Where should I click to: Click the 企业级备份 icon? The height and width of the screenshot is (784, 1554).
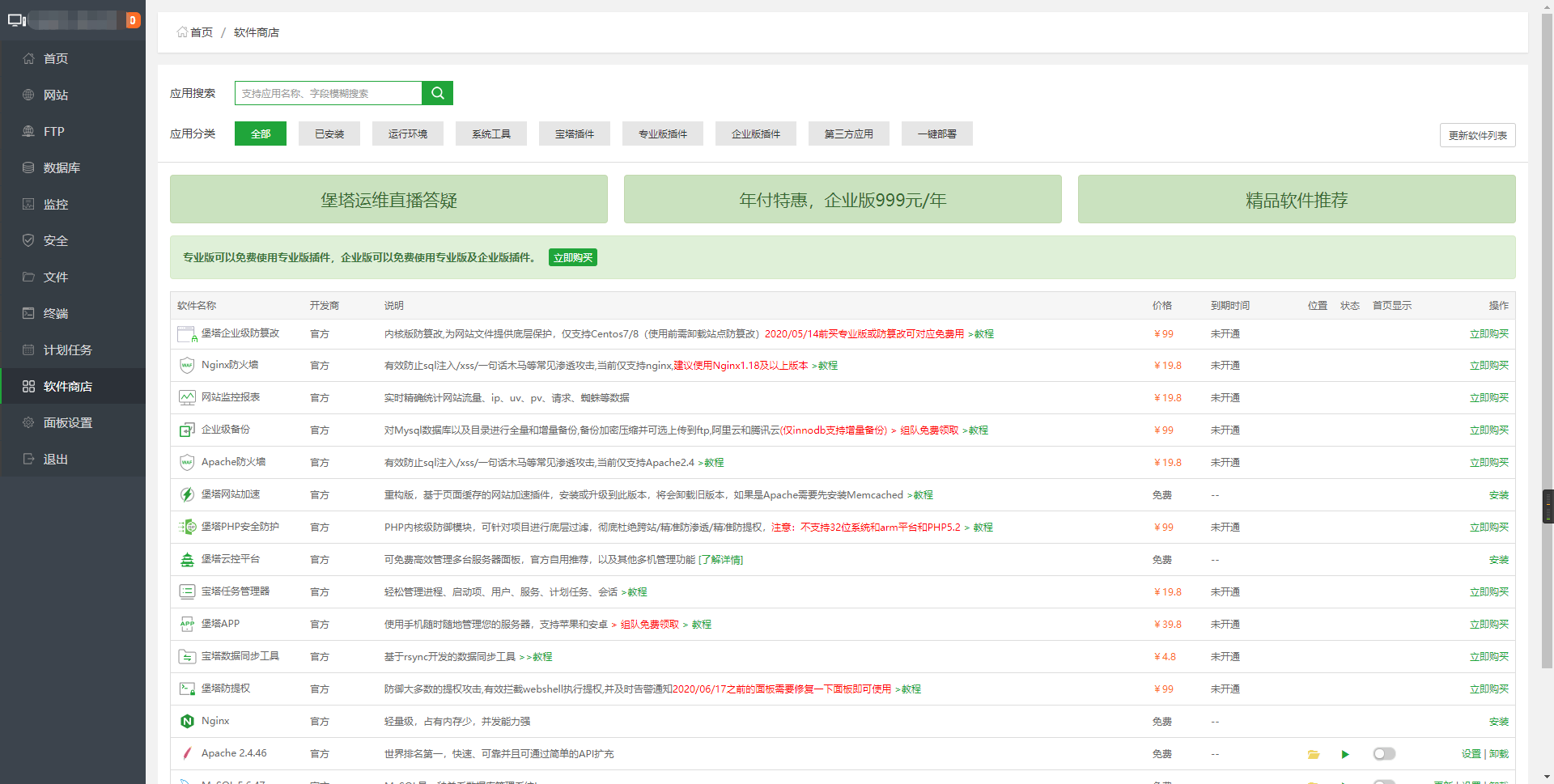tap(187, 430)
